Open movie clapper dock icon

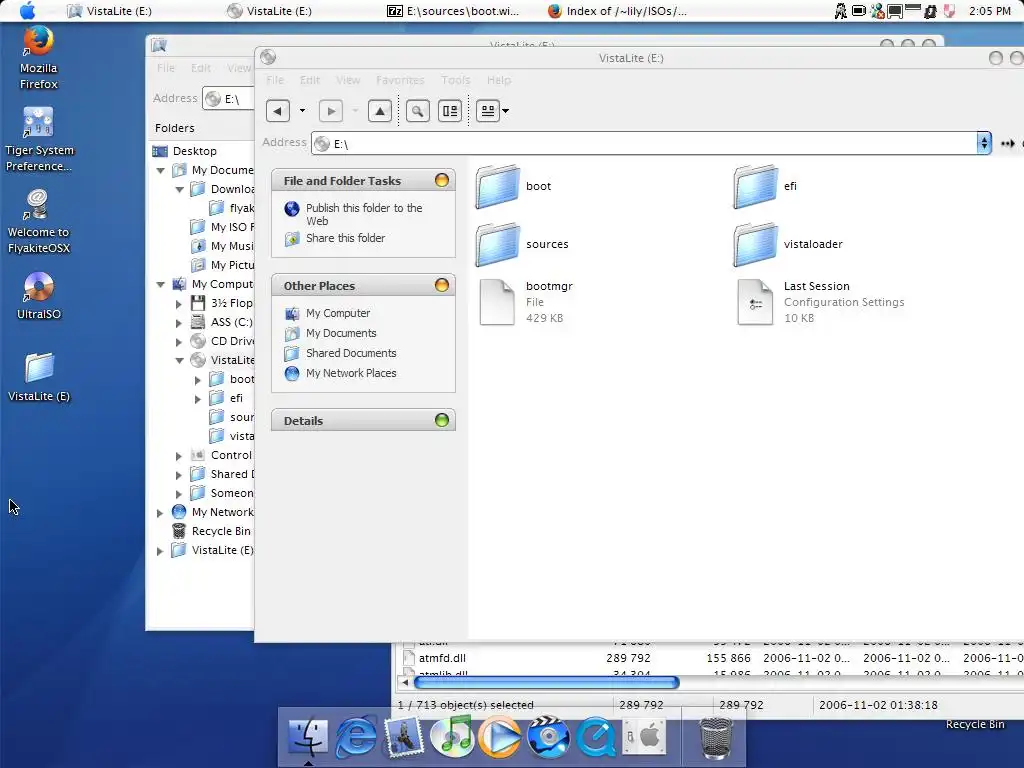pos(548,737)
